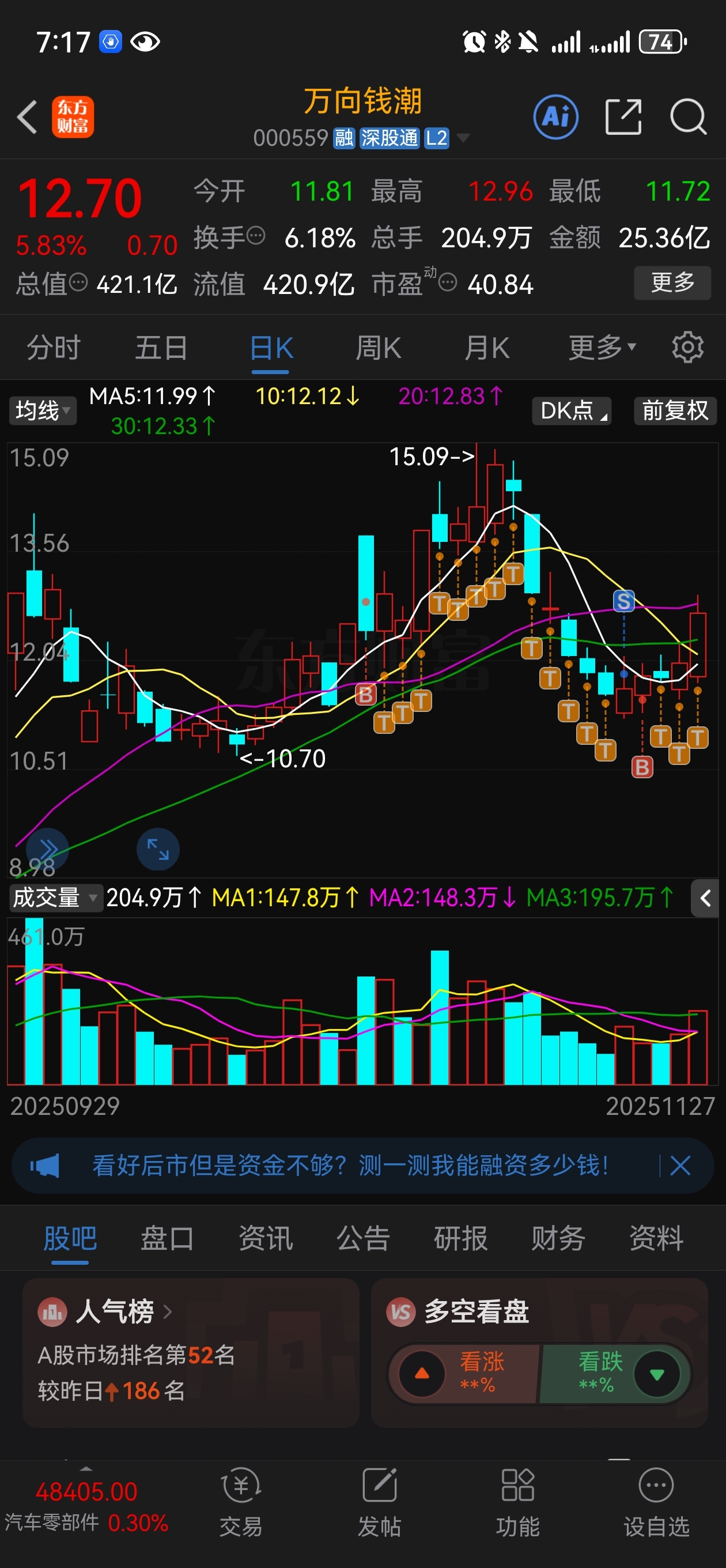Tap the VS 多空看盘 icon
This screenshot has height=1568, width=726.
[401, 1311]
